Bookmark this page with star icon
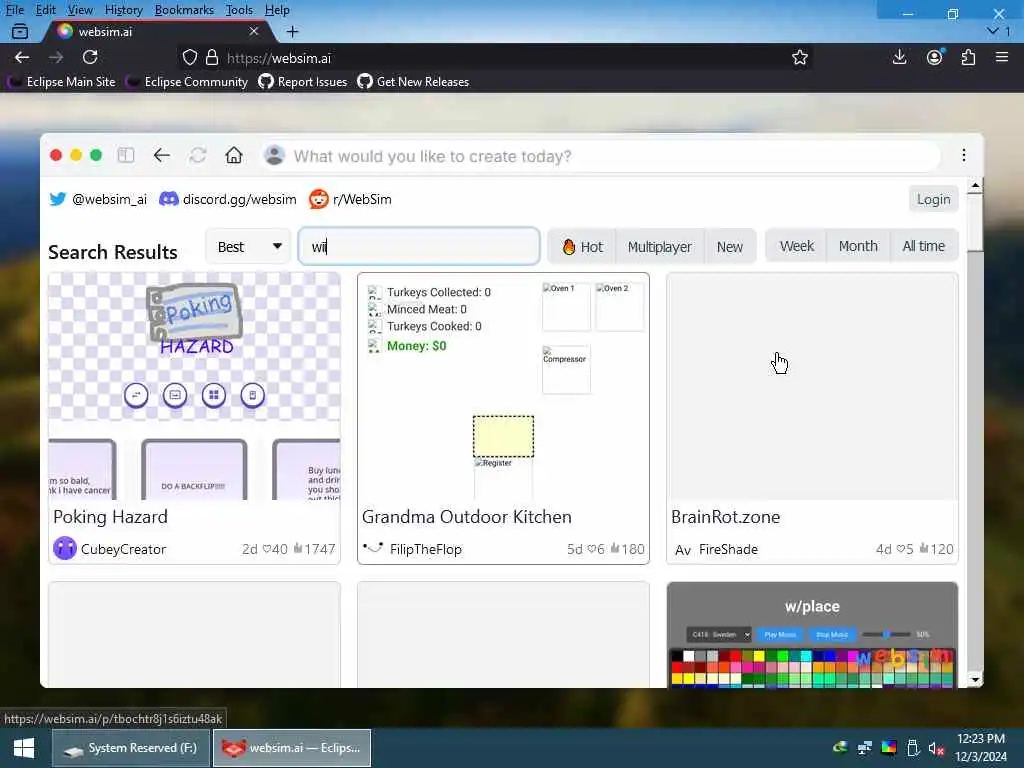This screenshot has width=1024, height=768. click(x=799, y=57)
